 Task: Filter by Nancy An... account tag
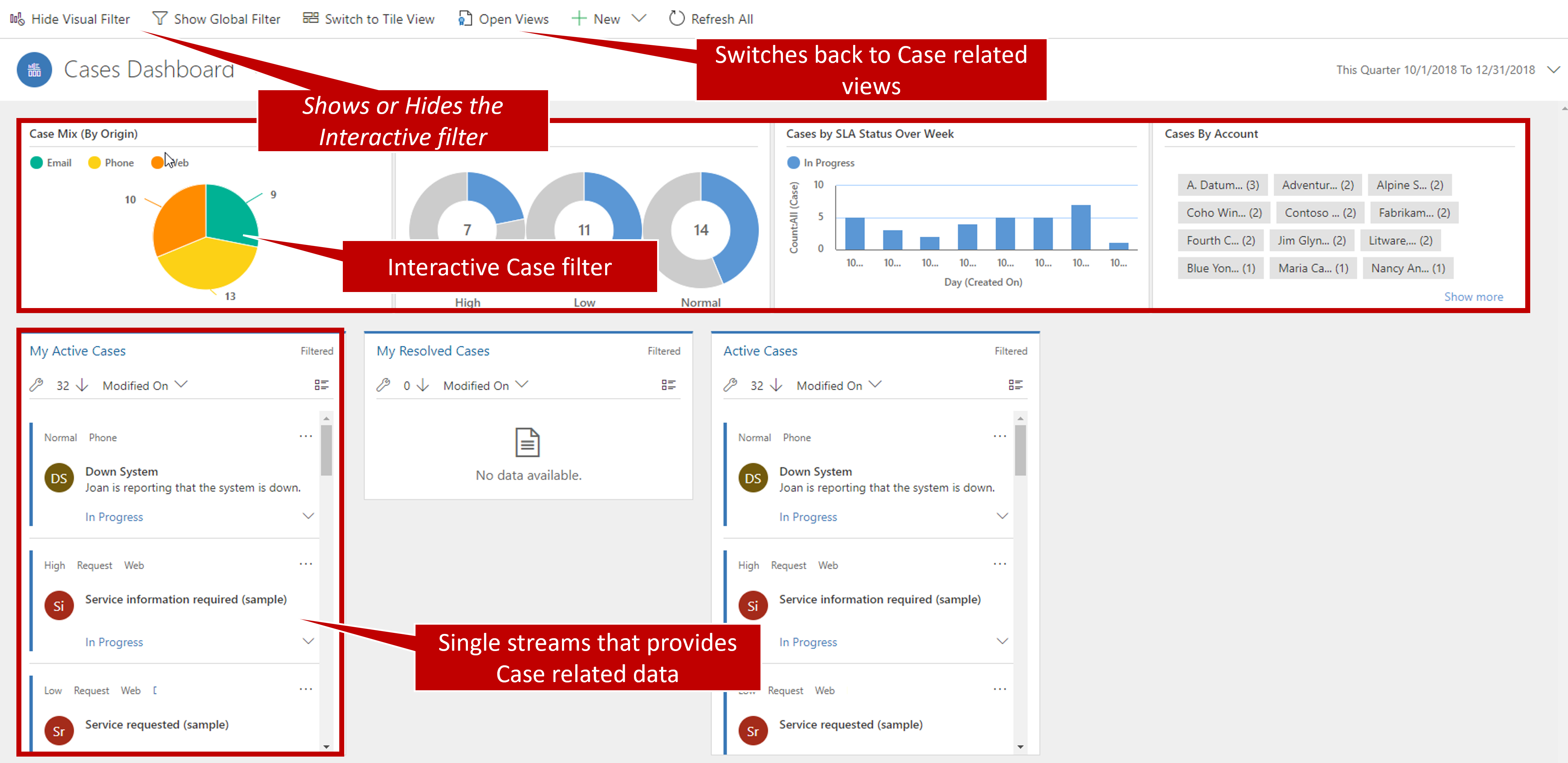pos(1407,268)
